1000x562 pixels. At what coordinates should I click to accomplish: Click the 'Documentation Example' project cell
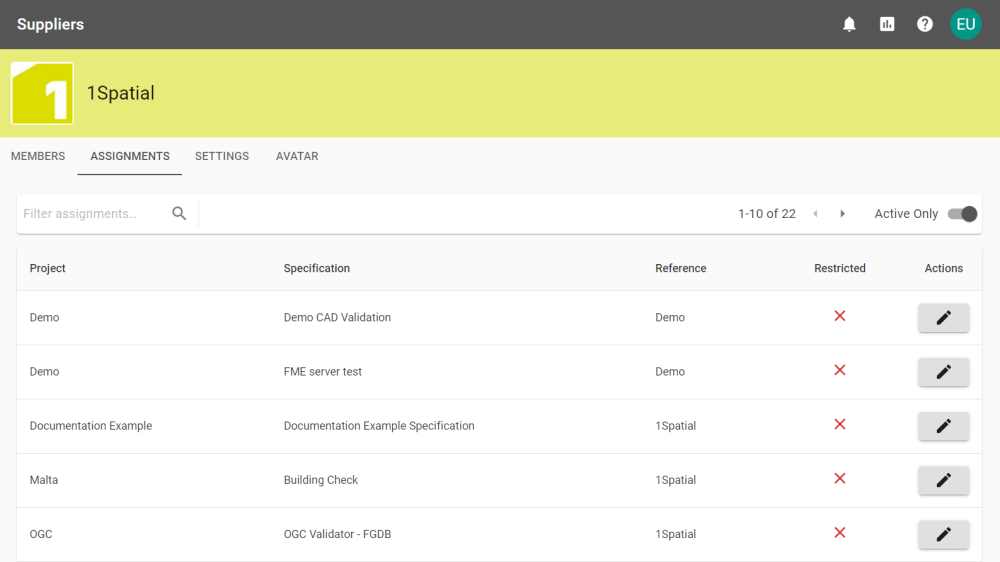click(91, 426)
